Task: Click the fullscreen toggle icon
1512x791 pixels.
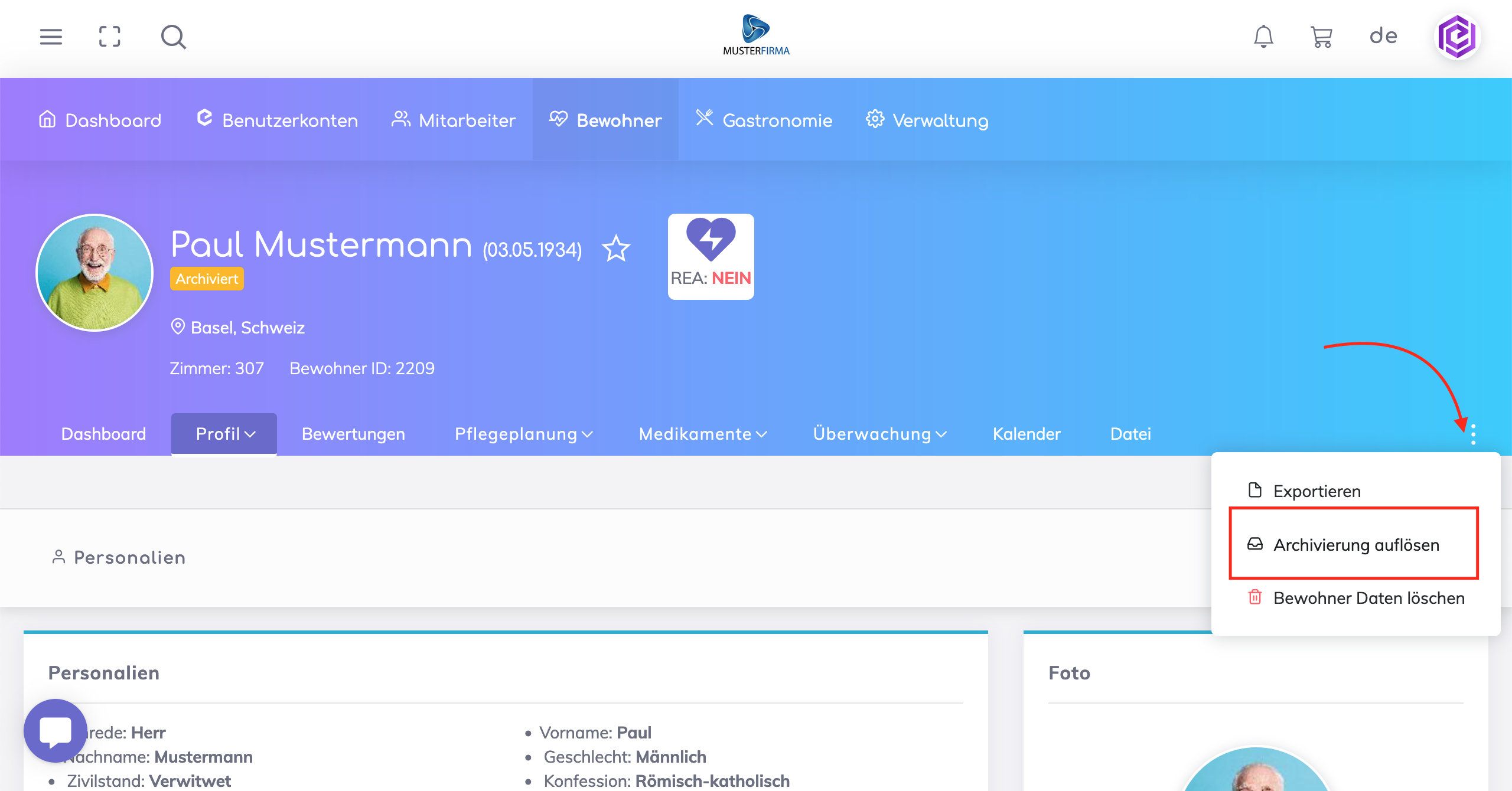Action: 110,37
